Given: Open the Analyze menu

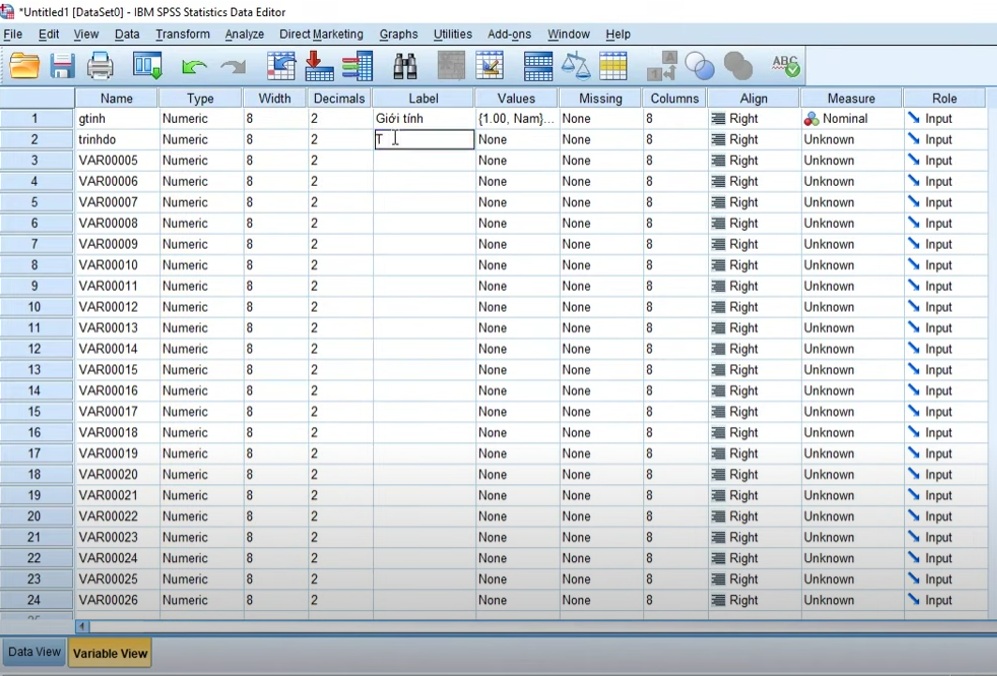Looking at the screenshot, I should point(244,33).
